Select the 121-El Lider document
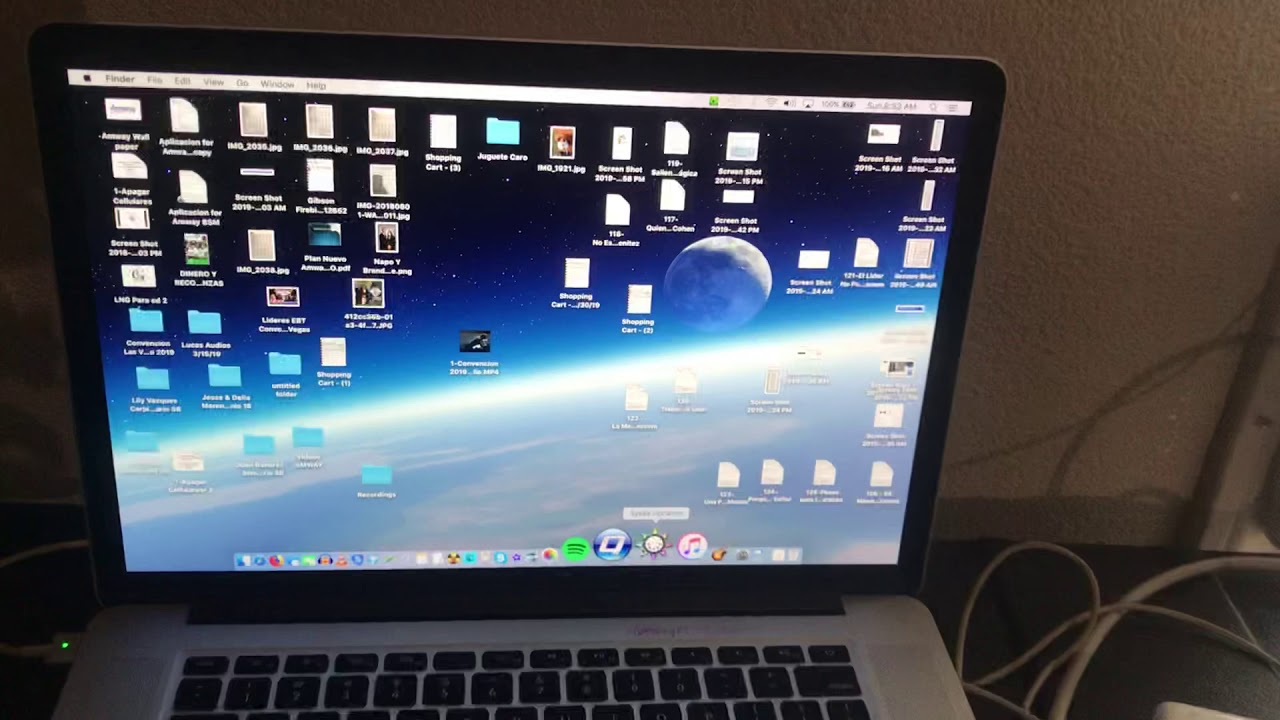The height and width of the screenshot is (720, 1280). click(x=865, y=262)
